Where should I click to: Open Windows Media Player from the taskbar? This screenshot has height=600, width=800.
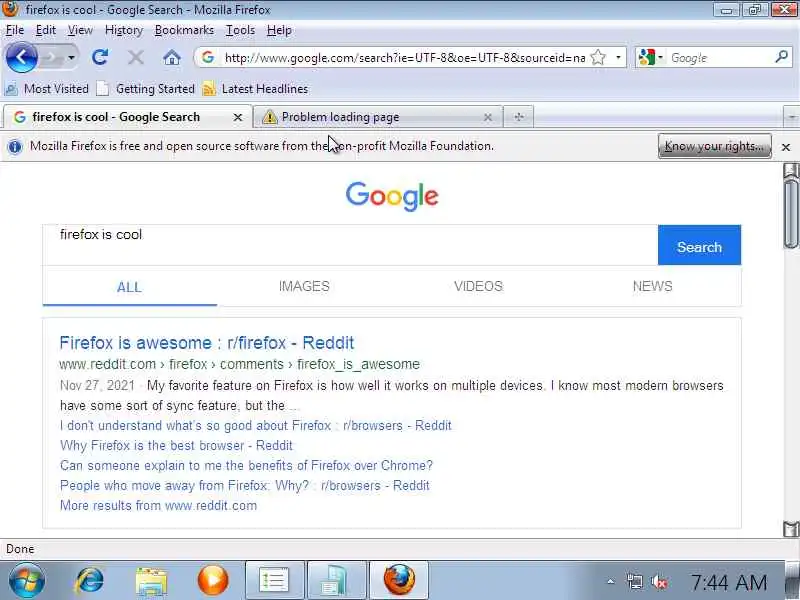tap(213, 581)
